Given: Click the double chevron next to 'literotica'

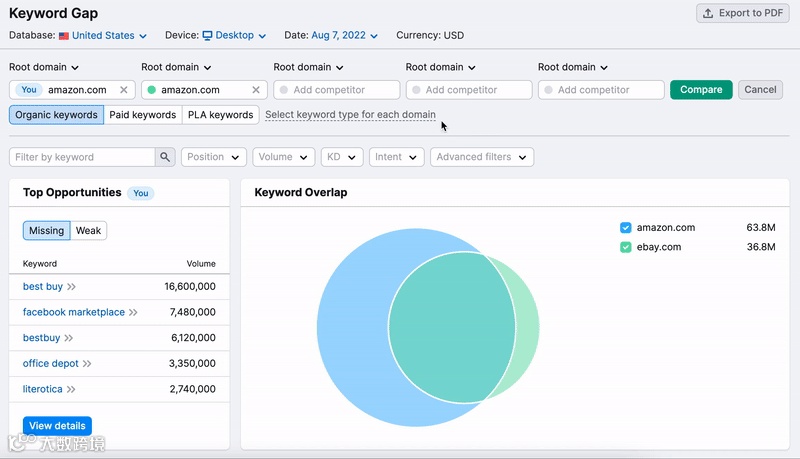Looking at the screenshot, I should pyautogui.click(x=71, y=389).
